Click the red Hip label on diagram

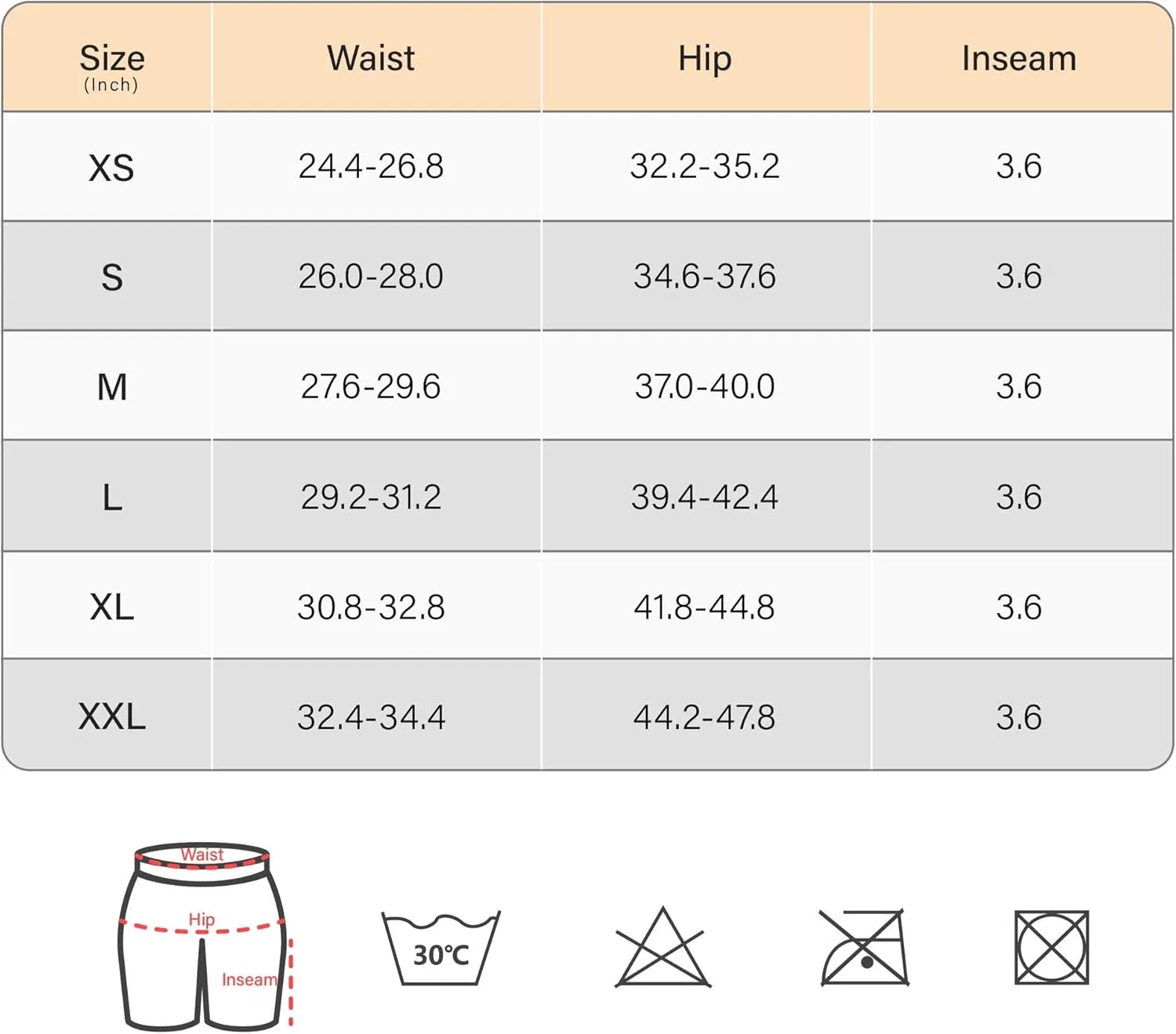201,920
